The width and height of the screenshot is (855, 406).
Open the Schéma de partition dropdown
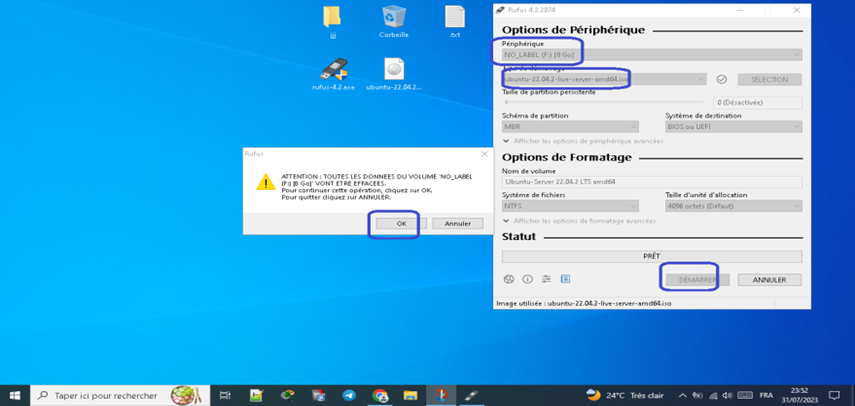570,126
